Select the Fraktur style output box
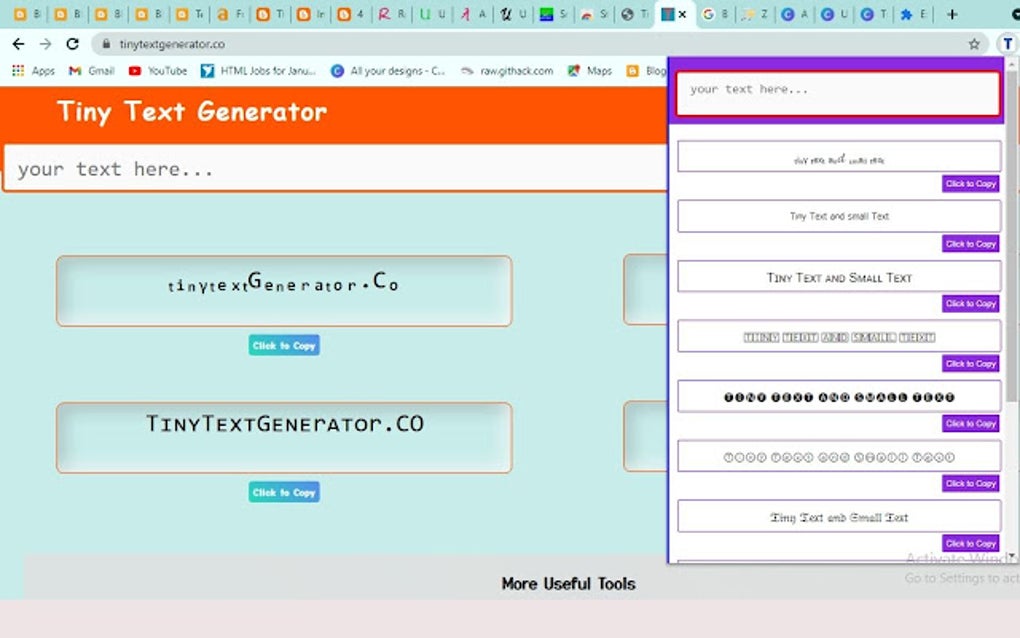 point(839,516)
